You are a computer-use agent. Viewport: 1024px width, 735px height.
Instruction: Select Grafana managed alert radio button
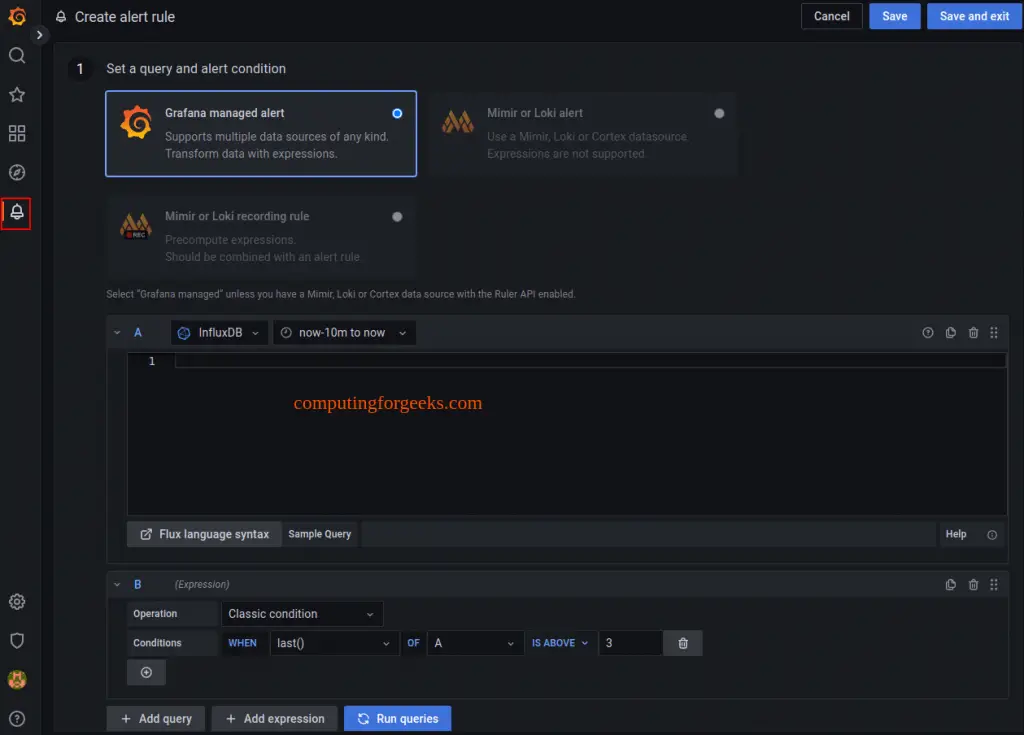point(397,114)
